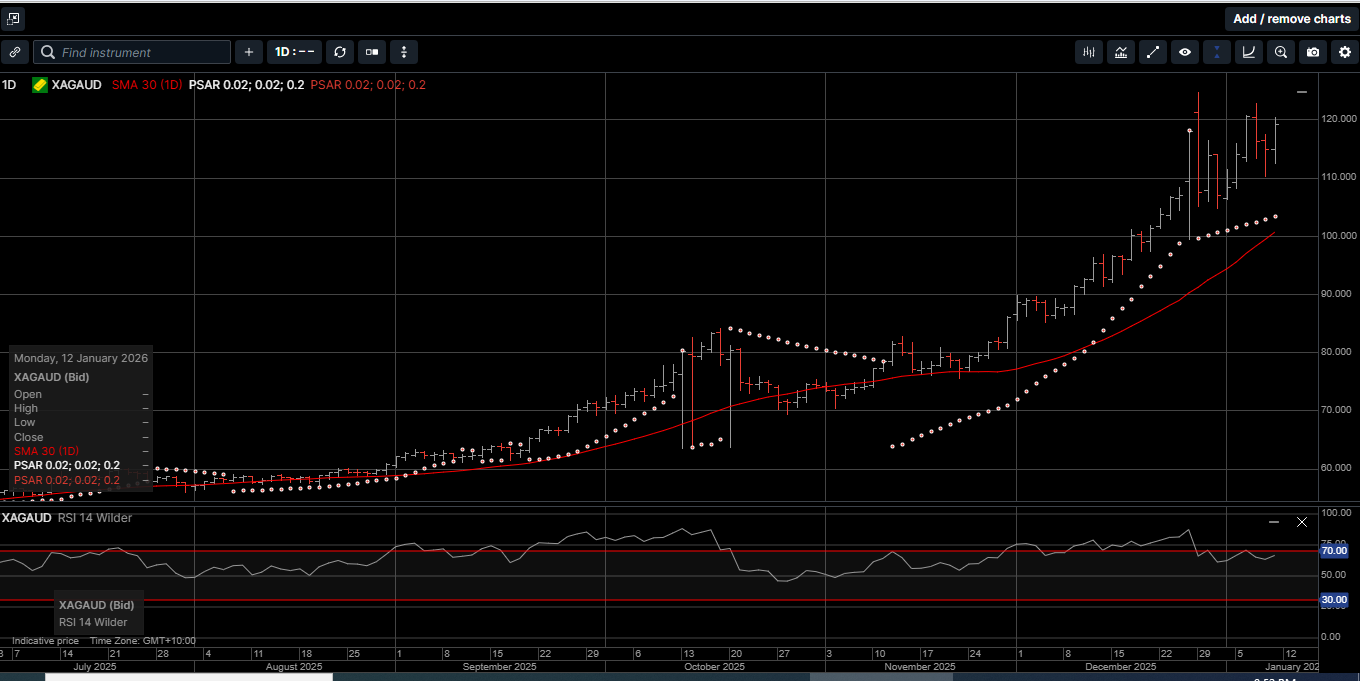Expand the vertical dots more options menu
The height and width of the screenshot is (681, 1360).
click(404, 52)
